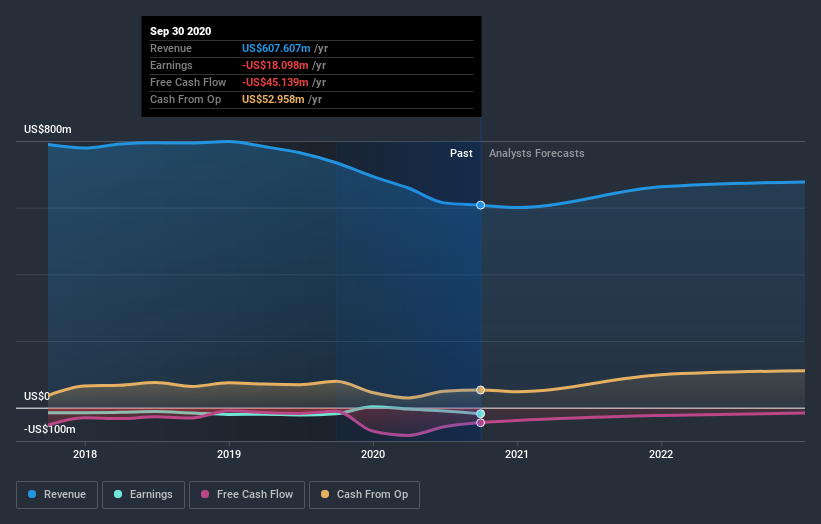
Task: Click the US$800m y-axis label
Action: coord(48,129)
